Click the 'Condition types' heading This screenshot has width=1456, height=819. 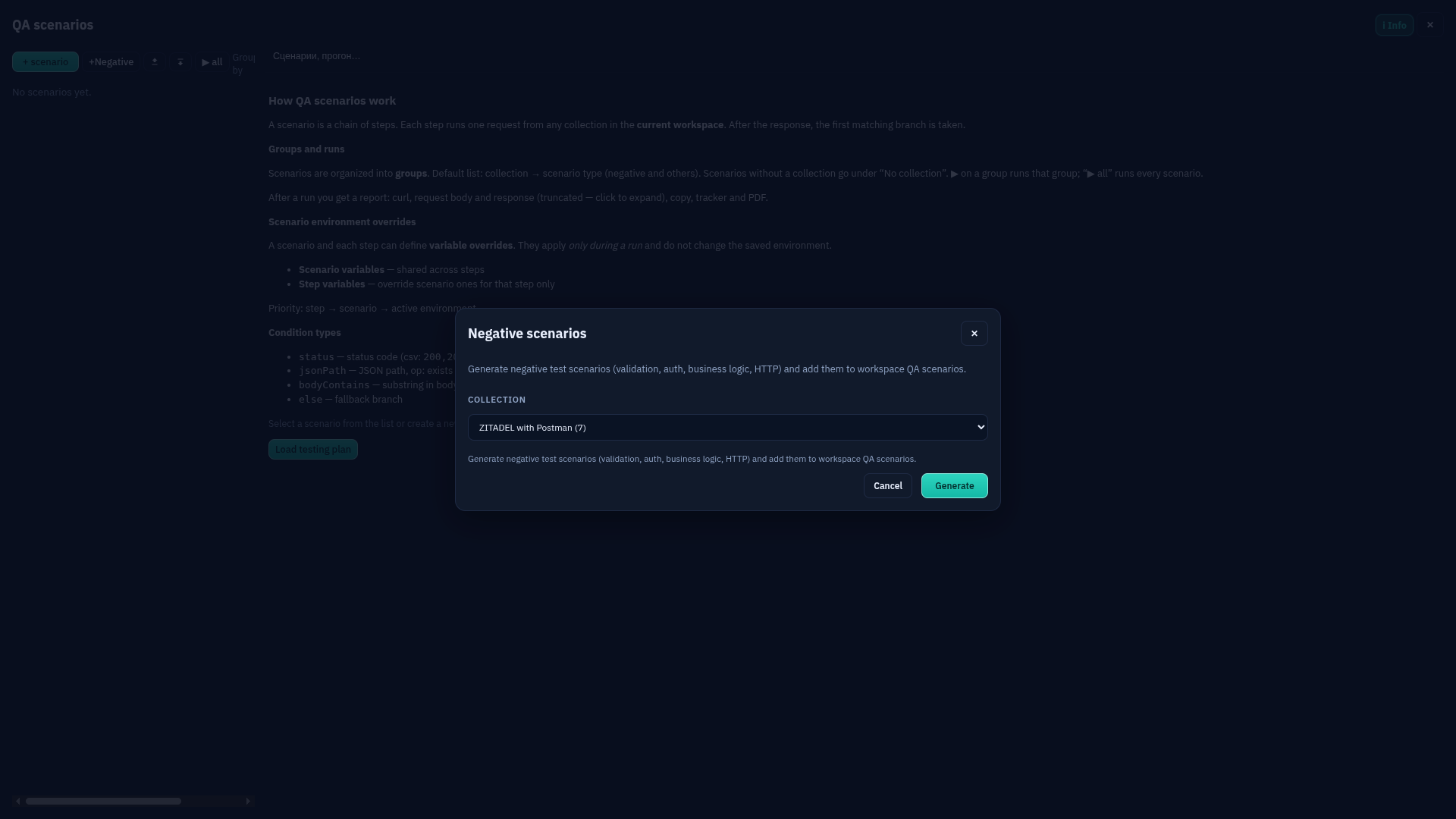tap(305, 333)
